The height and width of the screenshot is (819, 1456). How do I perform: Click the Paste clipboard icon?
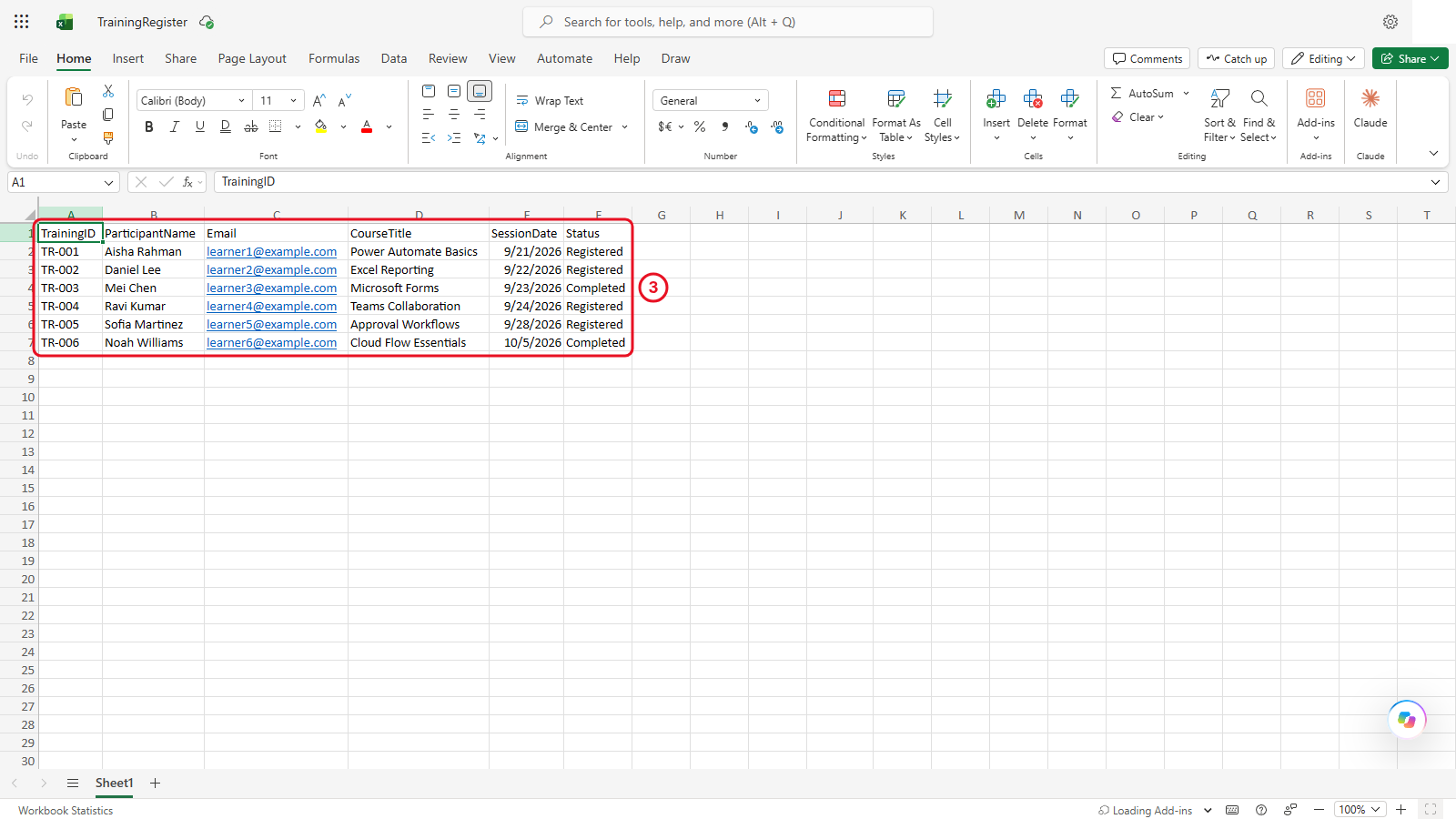pos(74,97)
